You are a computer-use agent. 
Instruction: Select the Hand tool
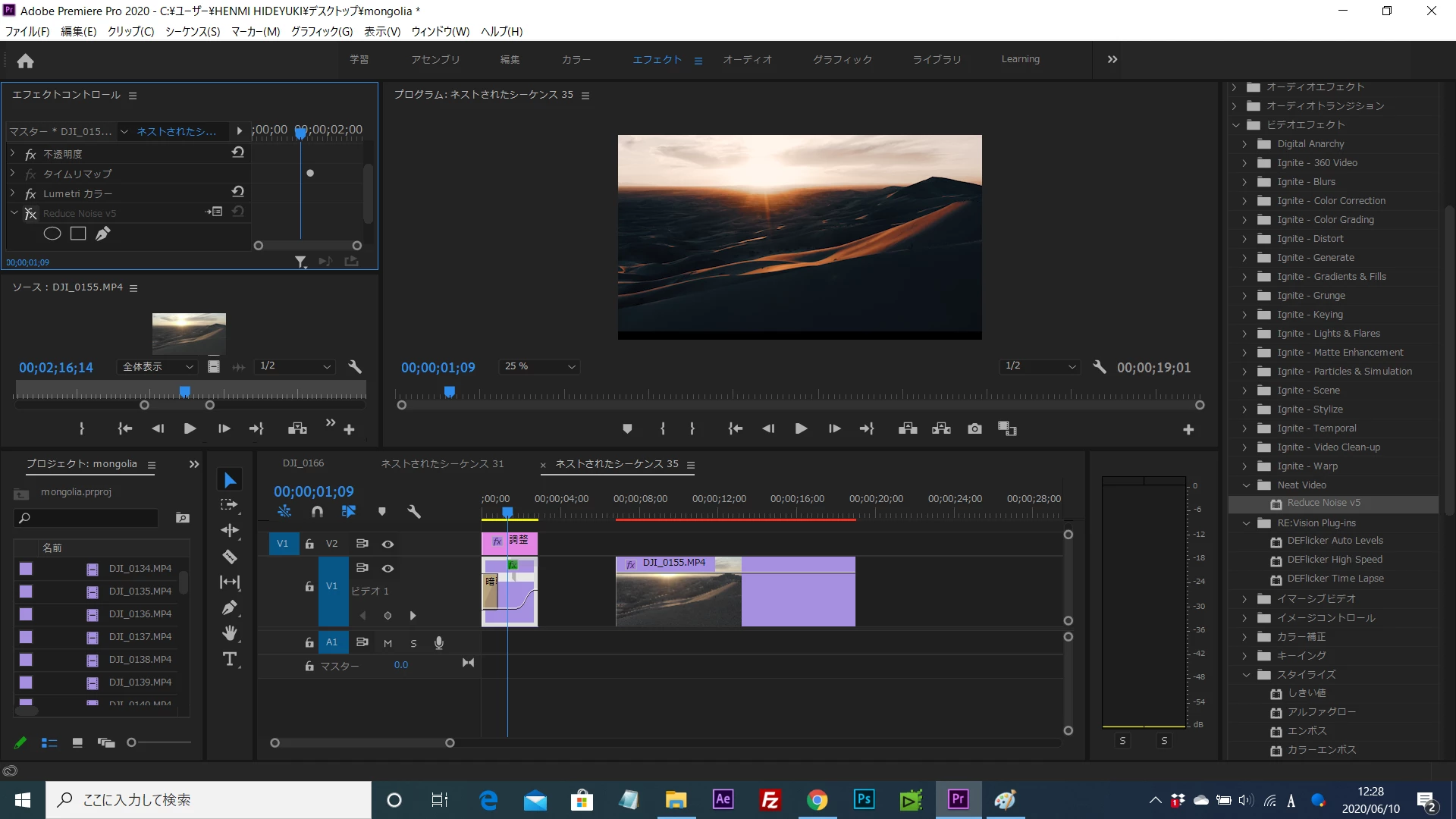(230, 633)
